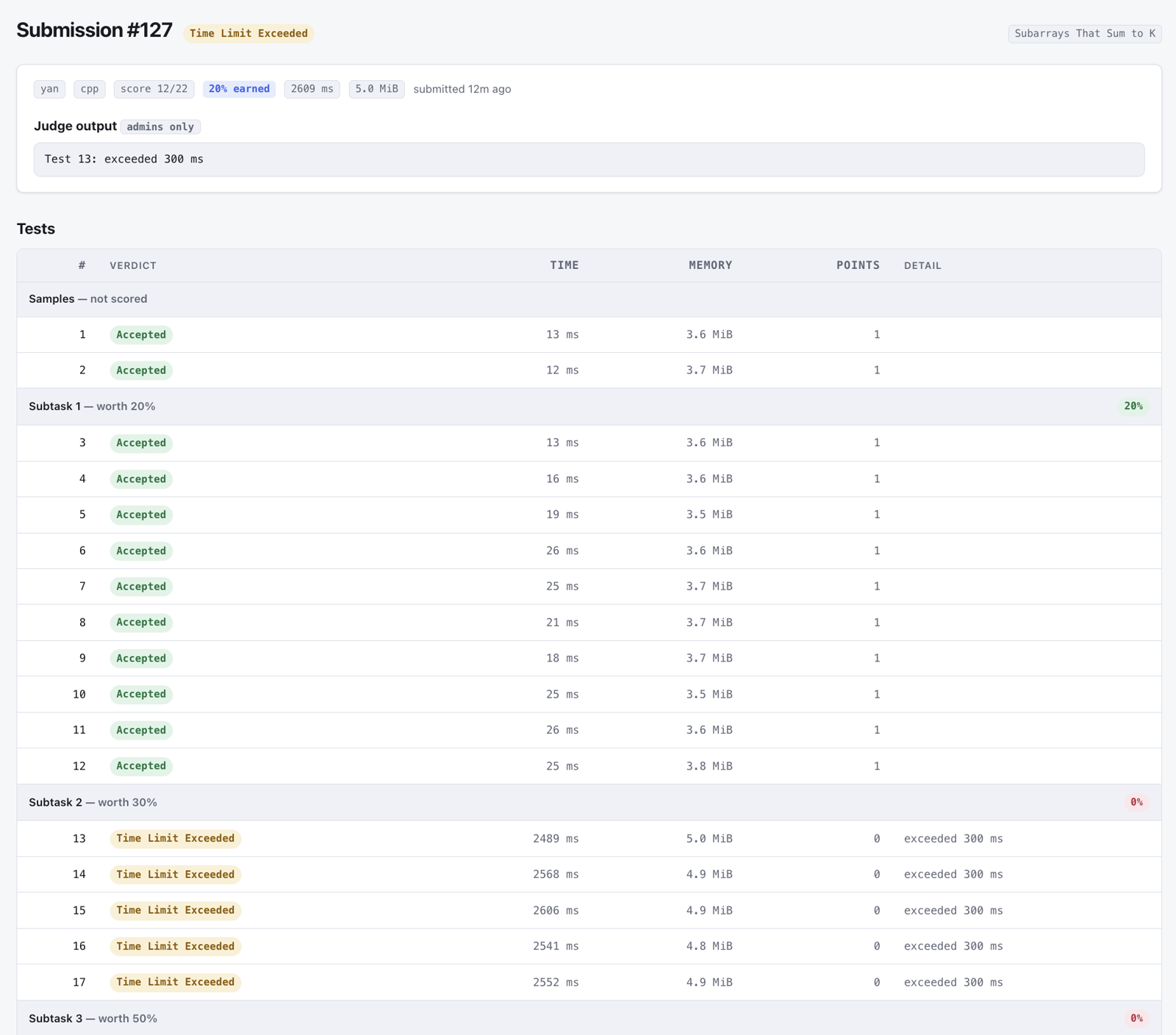Click the 2568 ms time of test 14
The image size is (1176, 1035).
(x=556, y=875)
